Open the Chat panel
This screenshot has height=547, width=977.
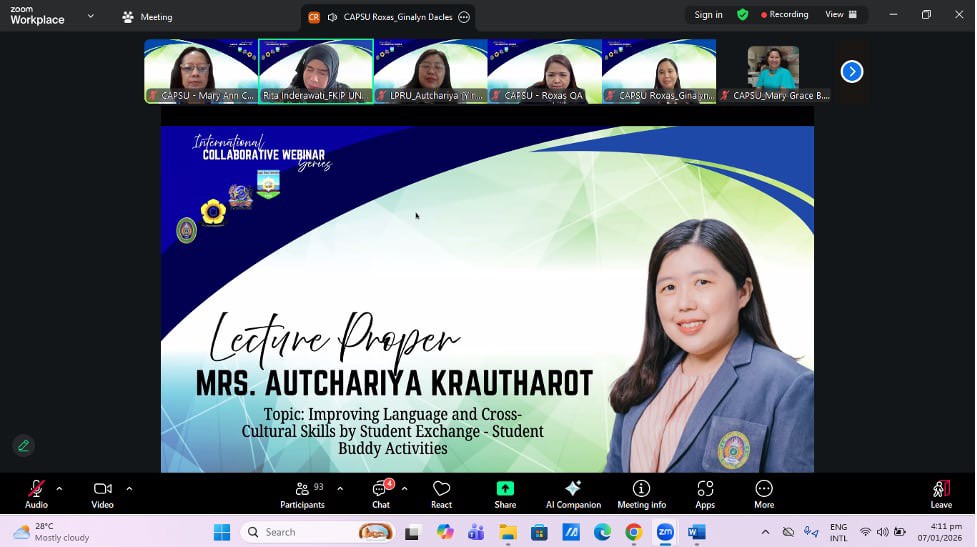point(380,493)
